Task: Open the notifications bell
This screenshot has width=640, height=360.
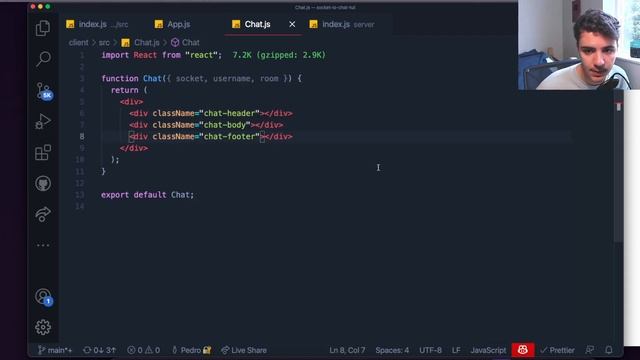Action: tap(609, 350)
